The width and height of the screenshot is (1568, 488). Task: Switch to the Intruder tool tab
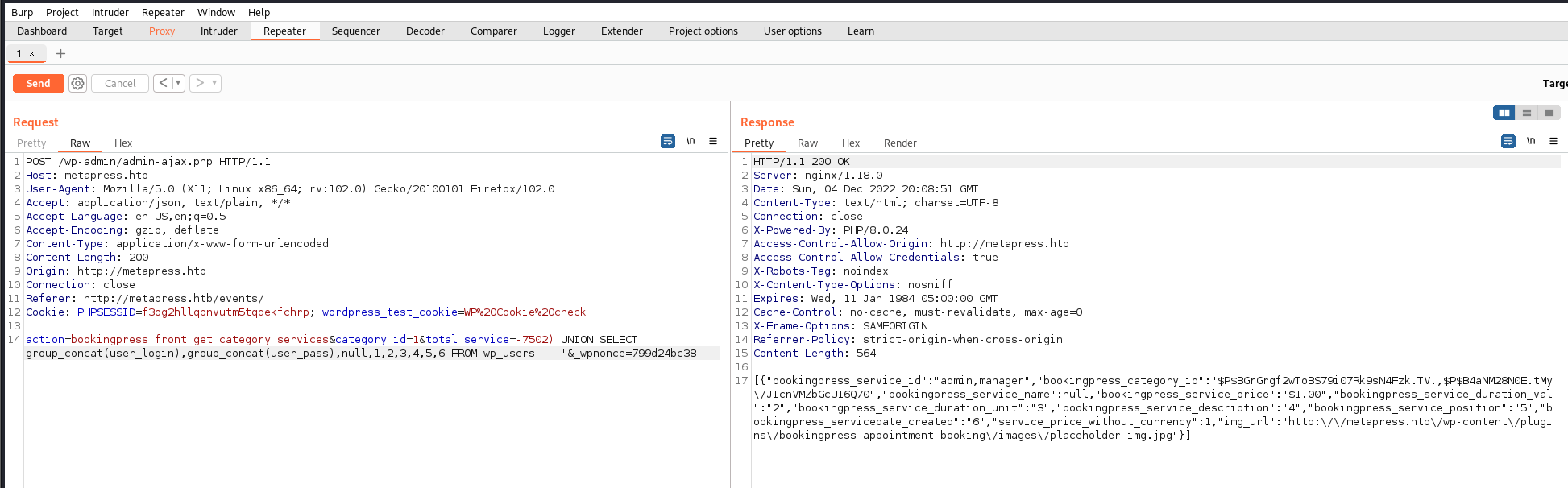(x=219, y=31)
